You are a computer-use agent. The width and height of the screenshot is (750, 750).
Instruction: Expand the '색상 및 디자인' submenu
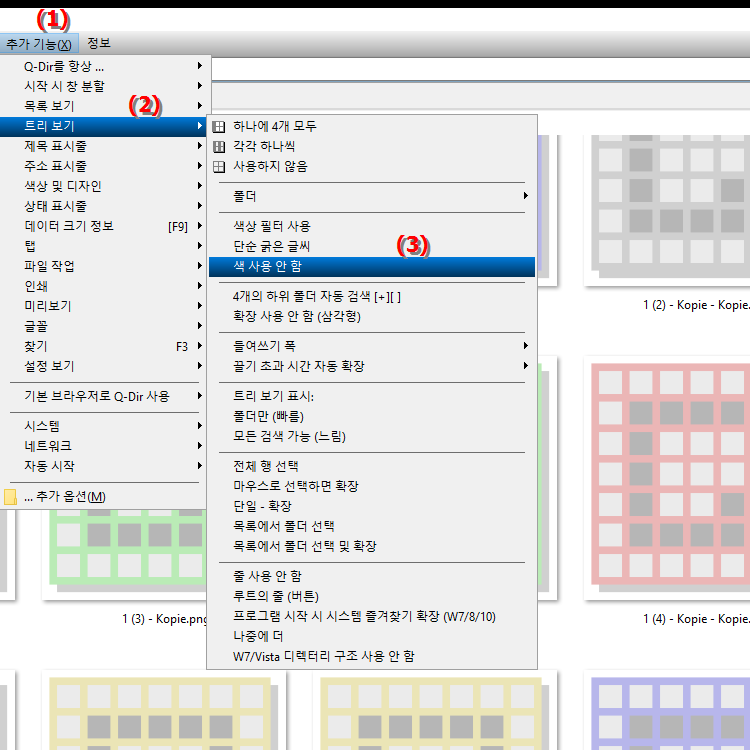click(x=103, y=186)
